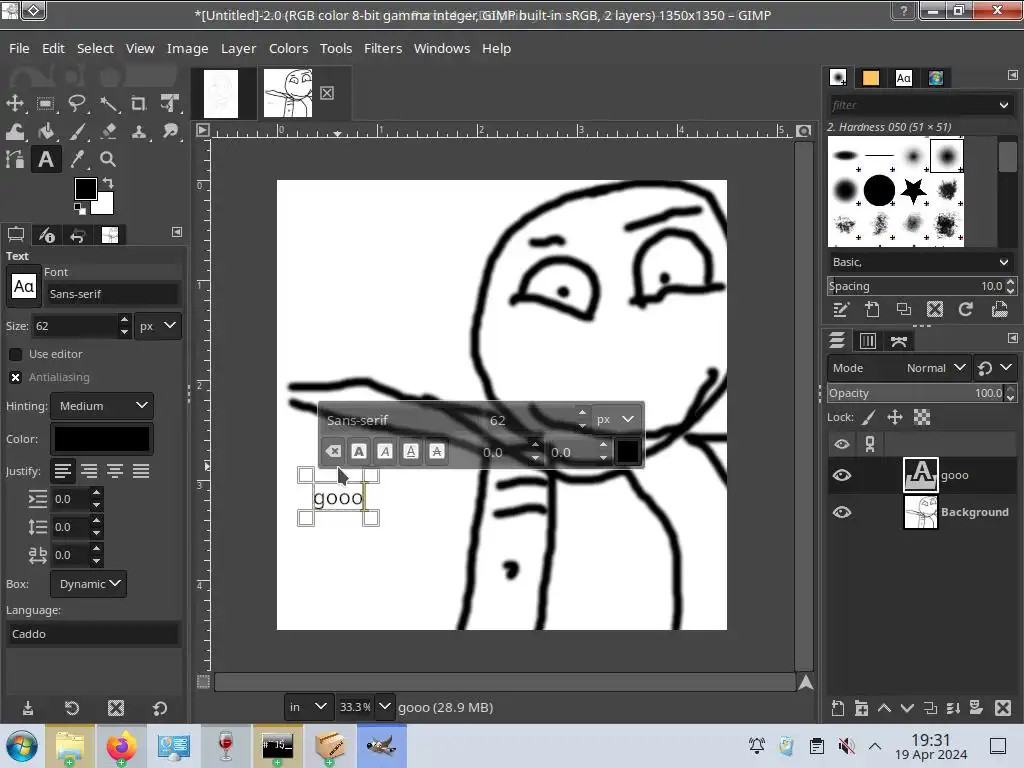Open the zoom 33.3% dropdown
1024x768 pixels.
click(x=385, y=707)
